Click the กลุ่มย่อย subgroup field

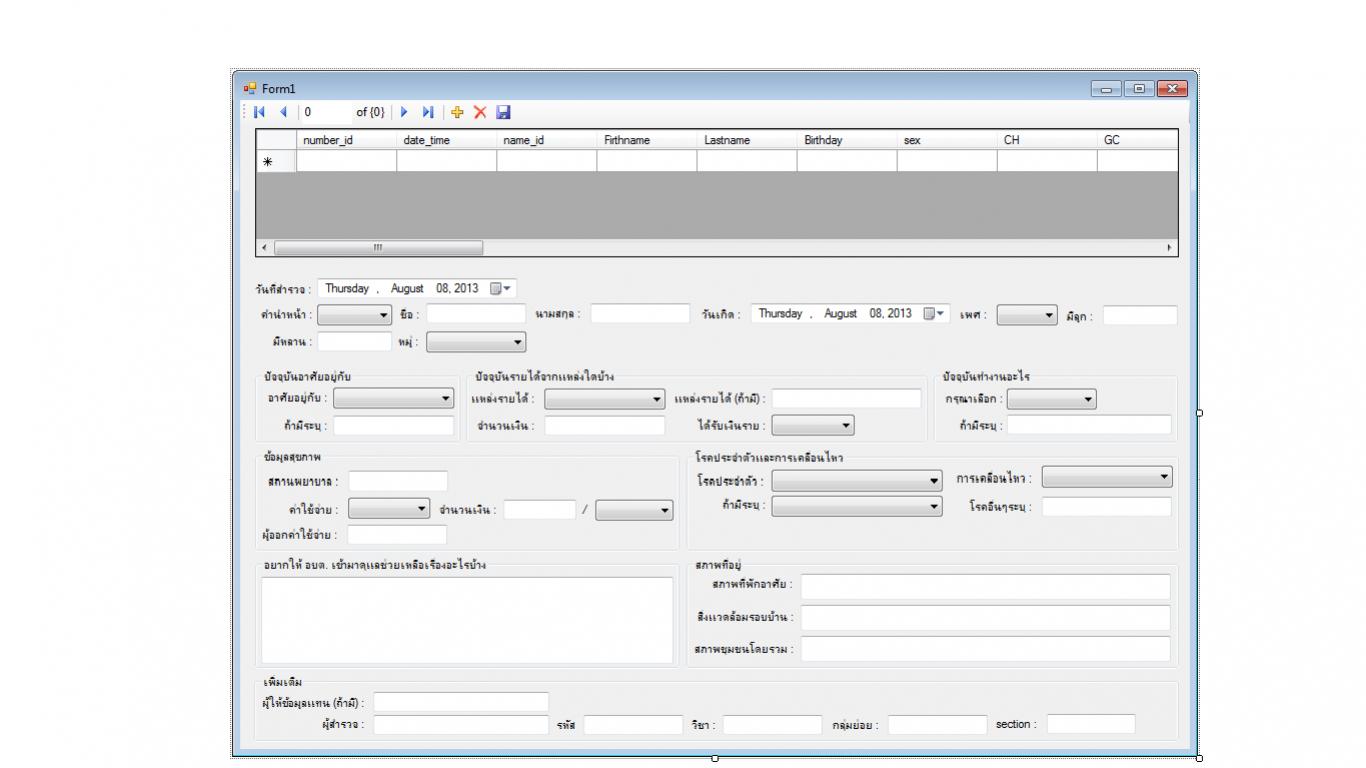coord(937,725)
